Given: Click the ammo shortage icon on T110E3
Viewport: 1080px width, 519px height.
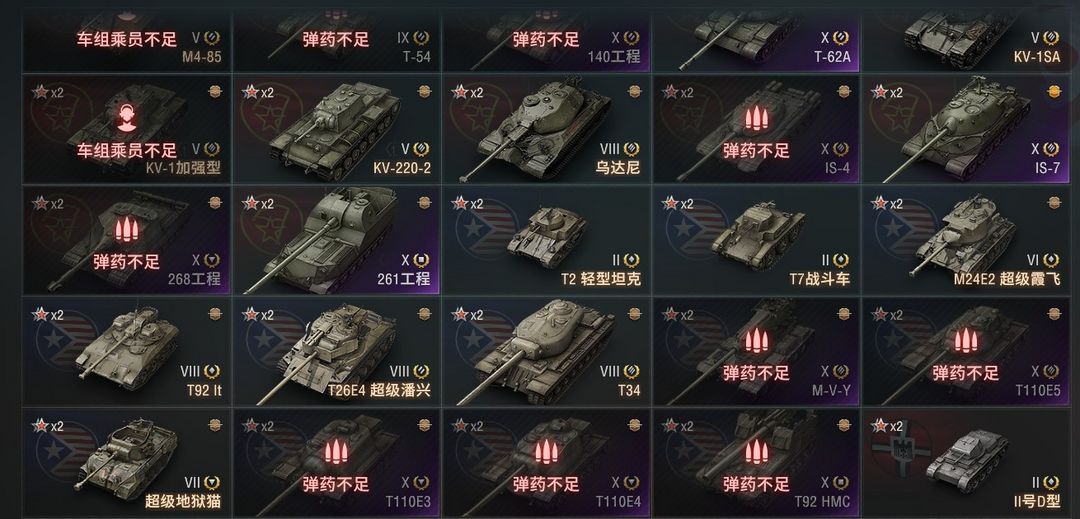Looking at the screenshot, I should [x=336, y=453].
